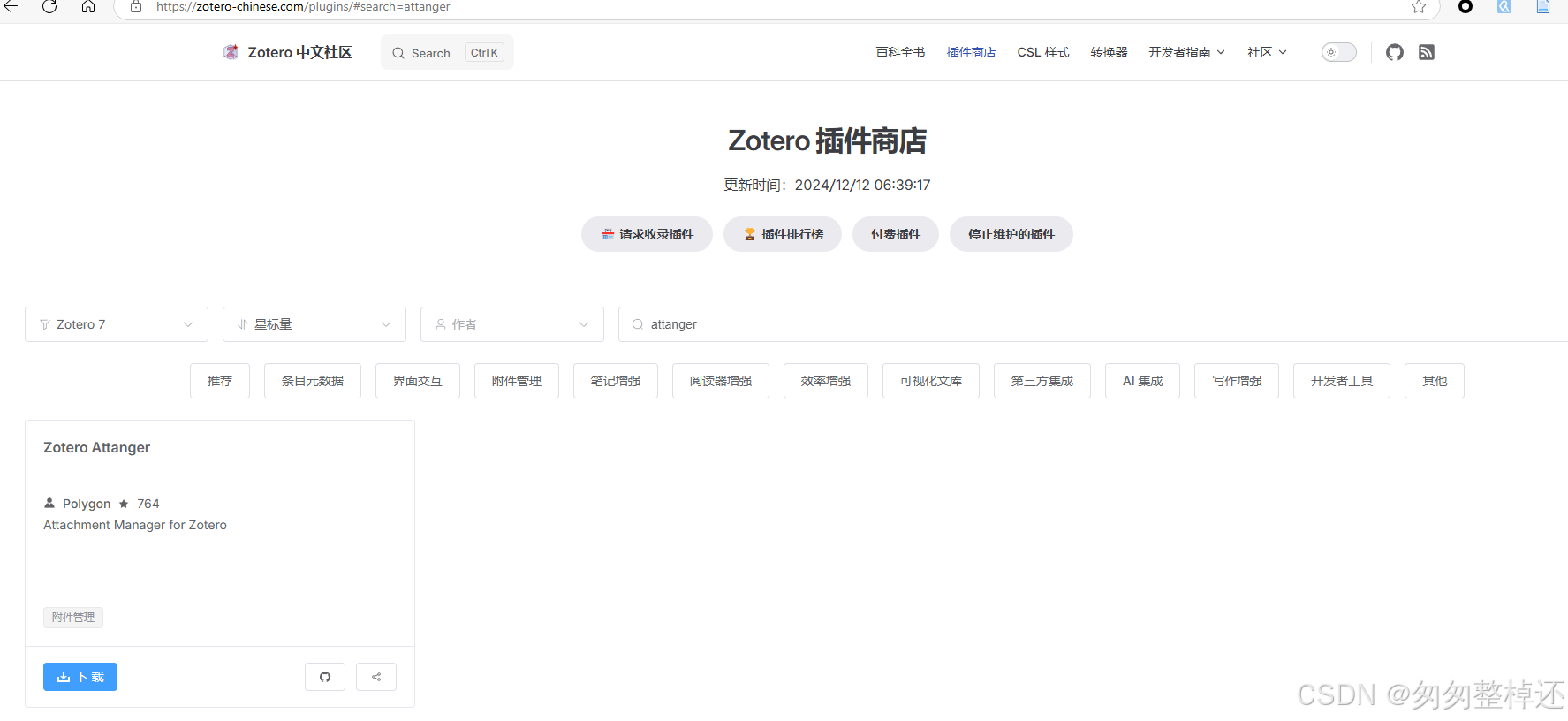Click the plugin search field containing attanger
Screen dimensions: 1568x721
click(x=1094, y=324)
